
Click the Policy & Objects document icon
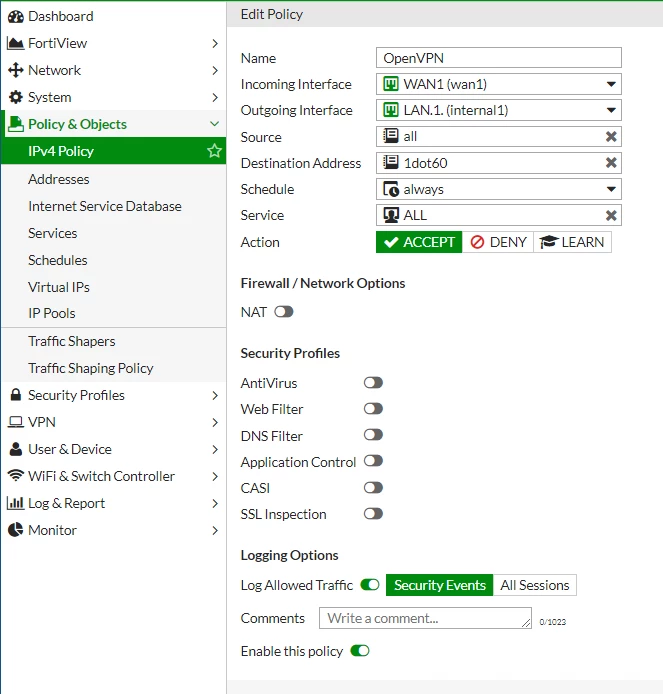(16, 124)
